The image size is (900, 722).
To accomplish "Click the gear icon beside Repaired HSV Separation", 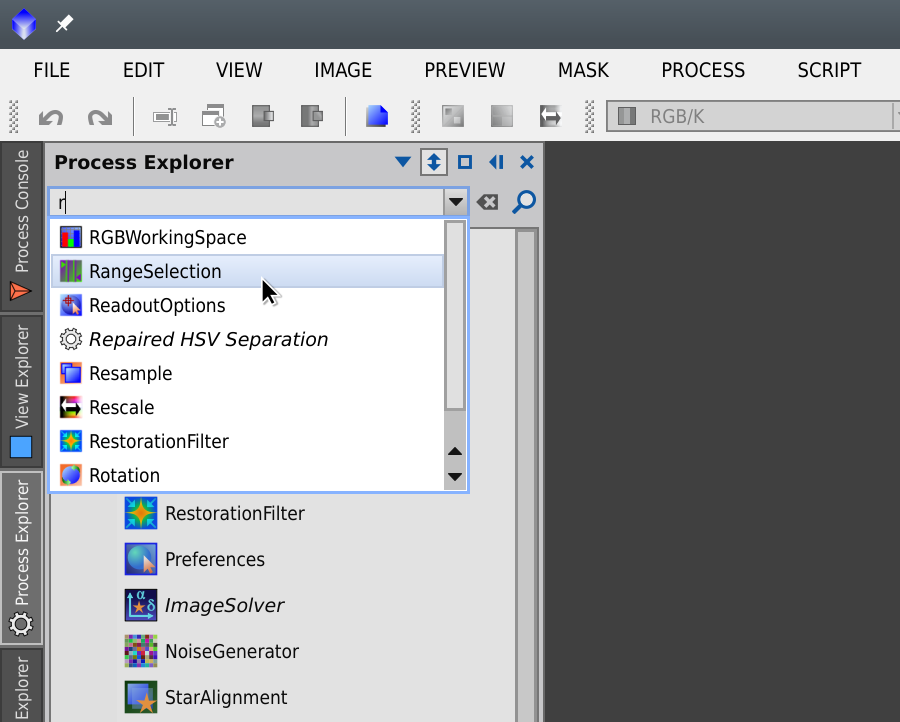I will click(x=71, y=339).
